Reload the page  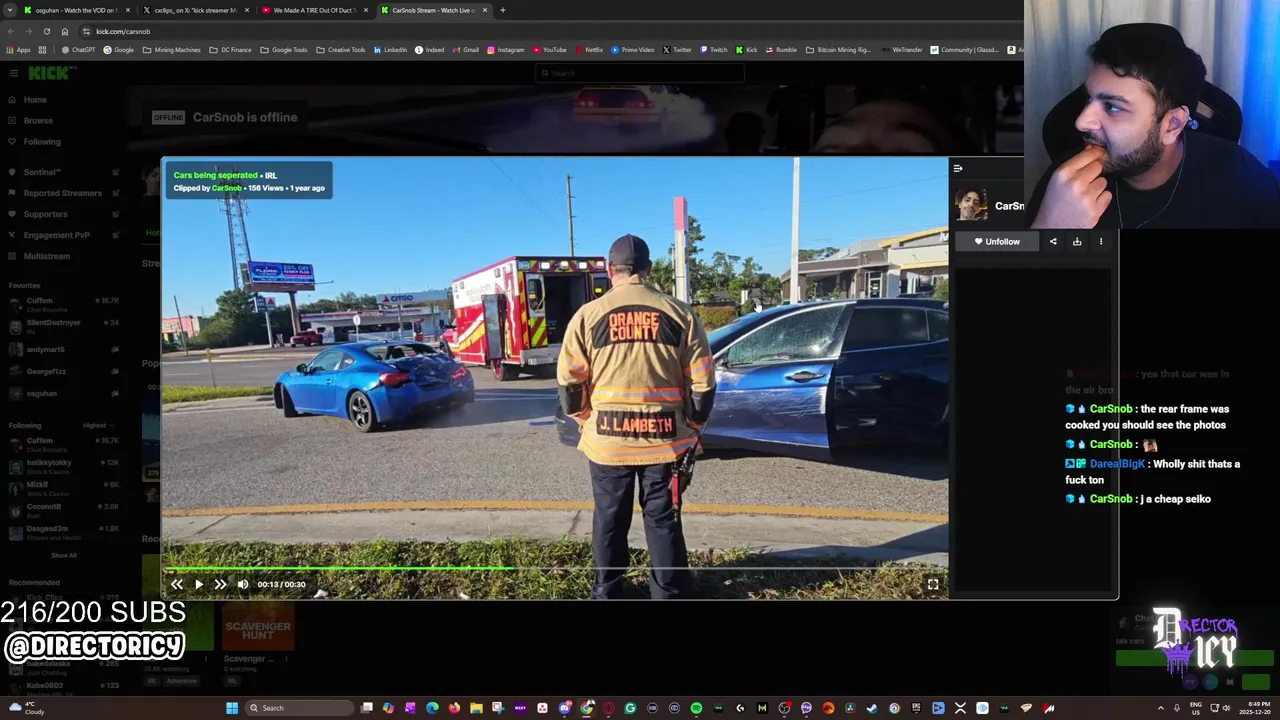tap(46, 31)
